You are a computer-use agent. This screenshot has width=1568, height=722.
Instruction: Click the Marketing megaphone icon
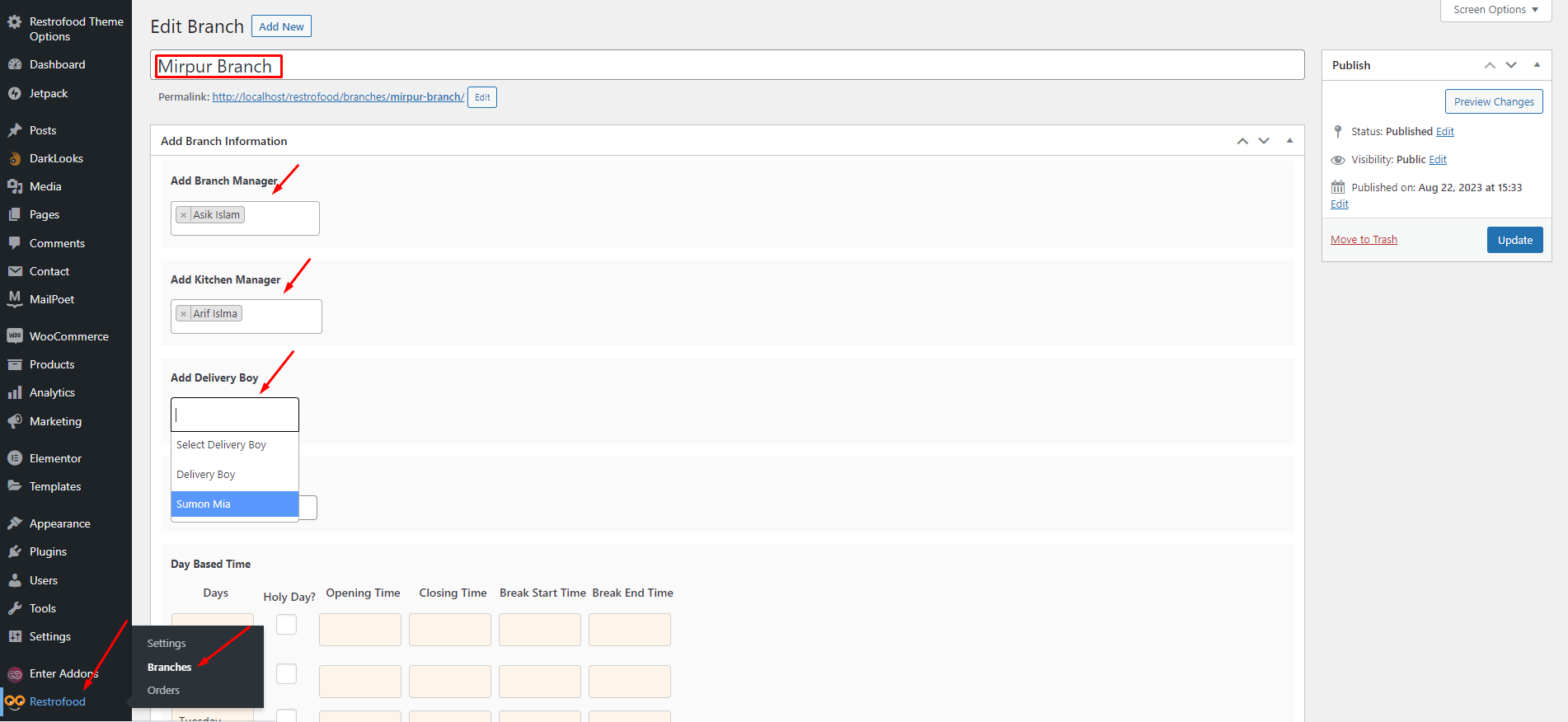15,421
